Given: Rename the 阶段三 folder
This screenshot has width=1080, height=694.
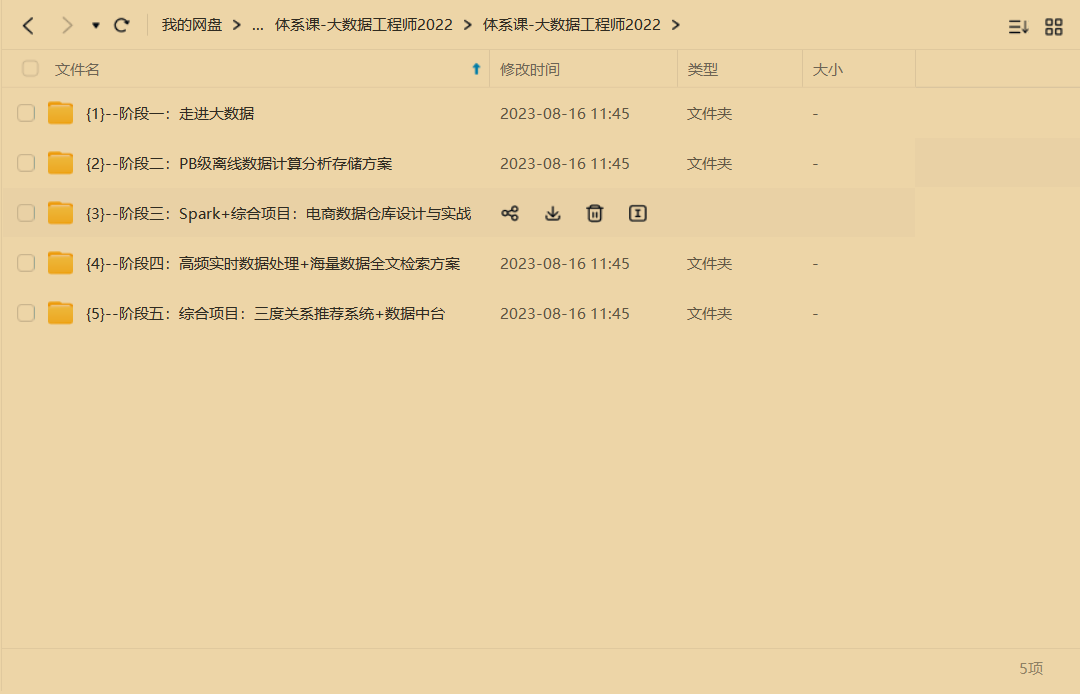Looking at the screenshot, I should (x=638, y=213).
